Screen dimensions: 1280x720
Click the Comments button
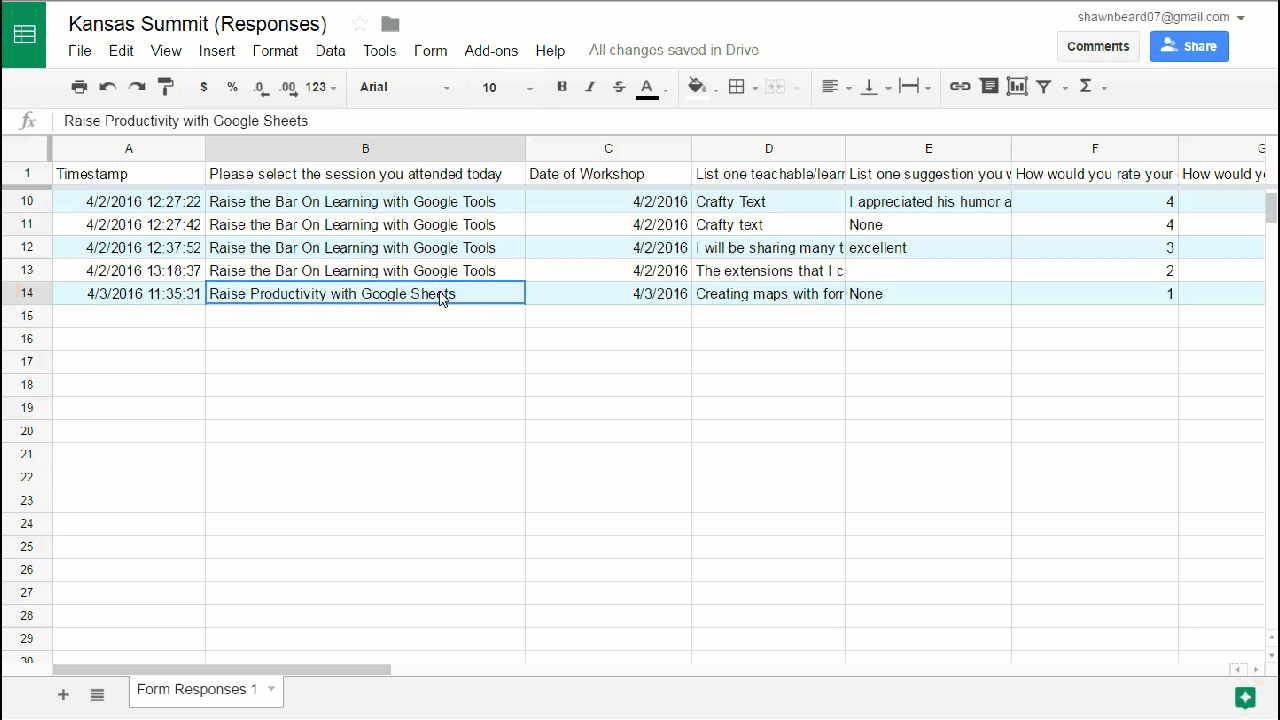(x=1097, y=46)
